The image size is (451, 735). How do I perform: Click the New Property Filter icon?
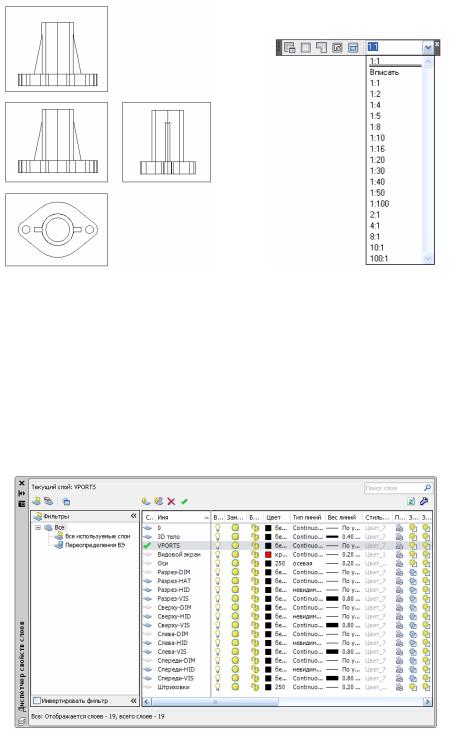point(37,501)
